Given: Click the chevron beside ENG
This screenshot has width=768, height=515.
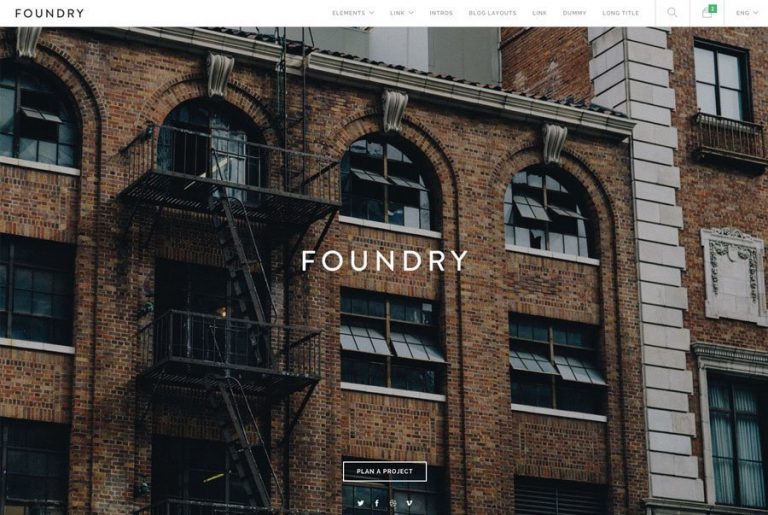Looking at the screenshot, I should (755, 13).
